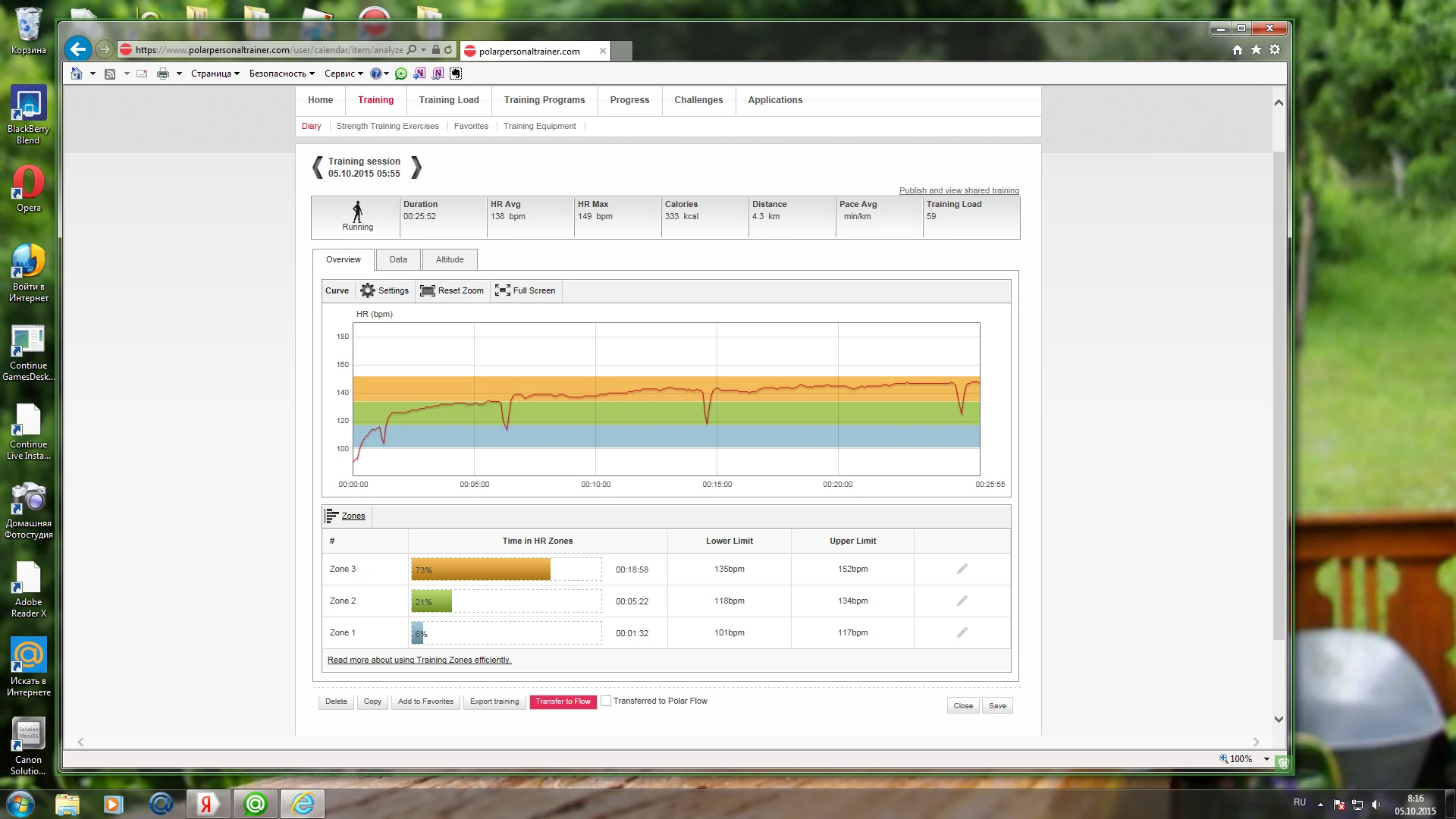This screenshot has width=1456, height=819.
Task: Click the Full Screen chart icon
Action: (502, 290)
